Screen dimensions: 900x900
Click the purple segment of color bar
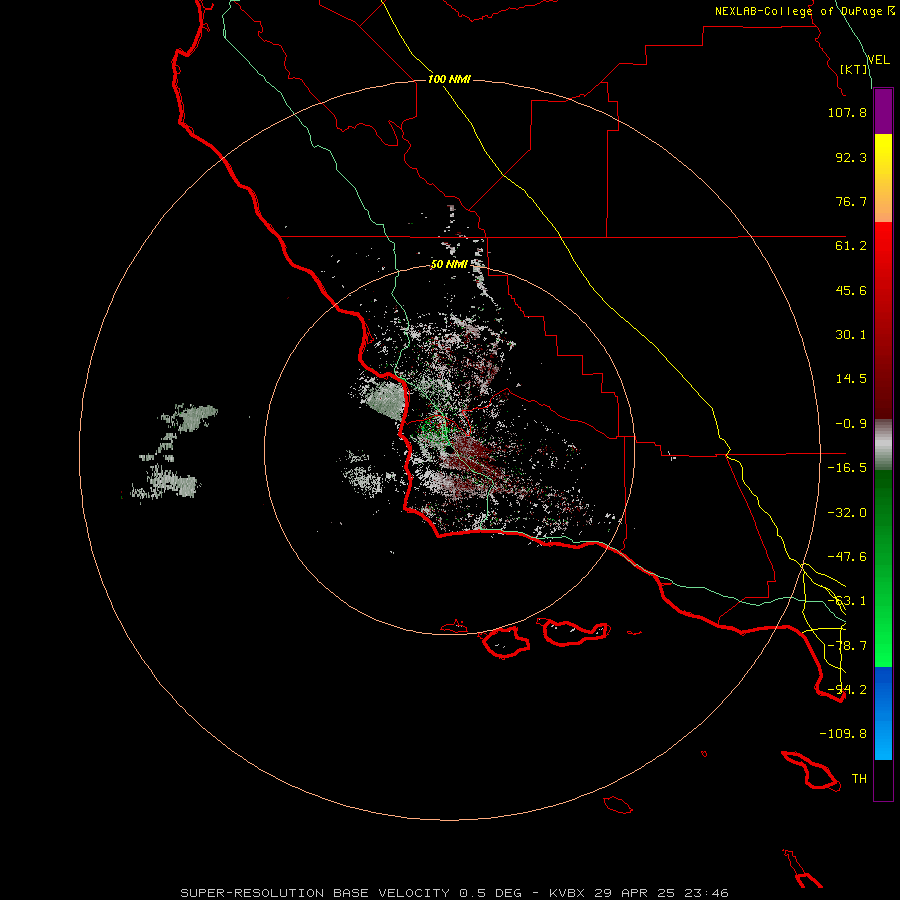pyautogui.click(x=883, y=112)
